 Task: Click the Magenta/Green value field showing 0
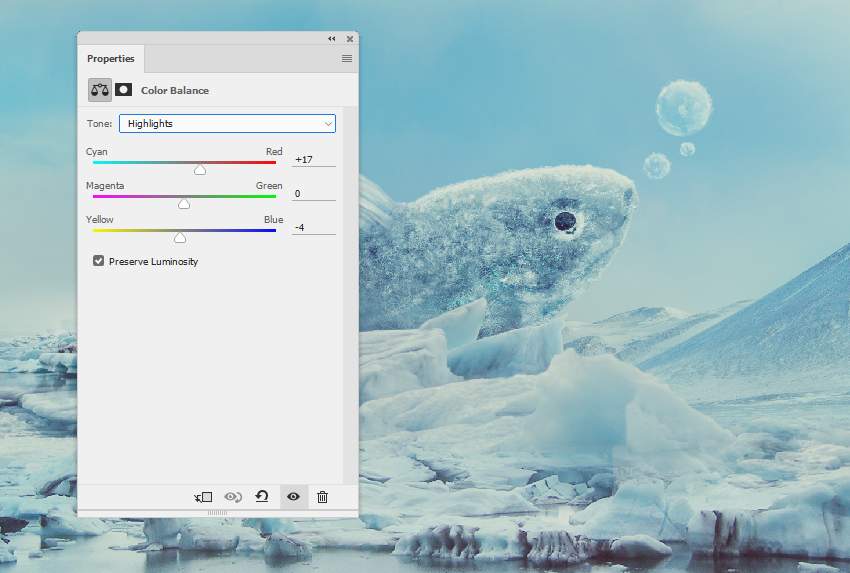click(x=313, y=194)
